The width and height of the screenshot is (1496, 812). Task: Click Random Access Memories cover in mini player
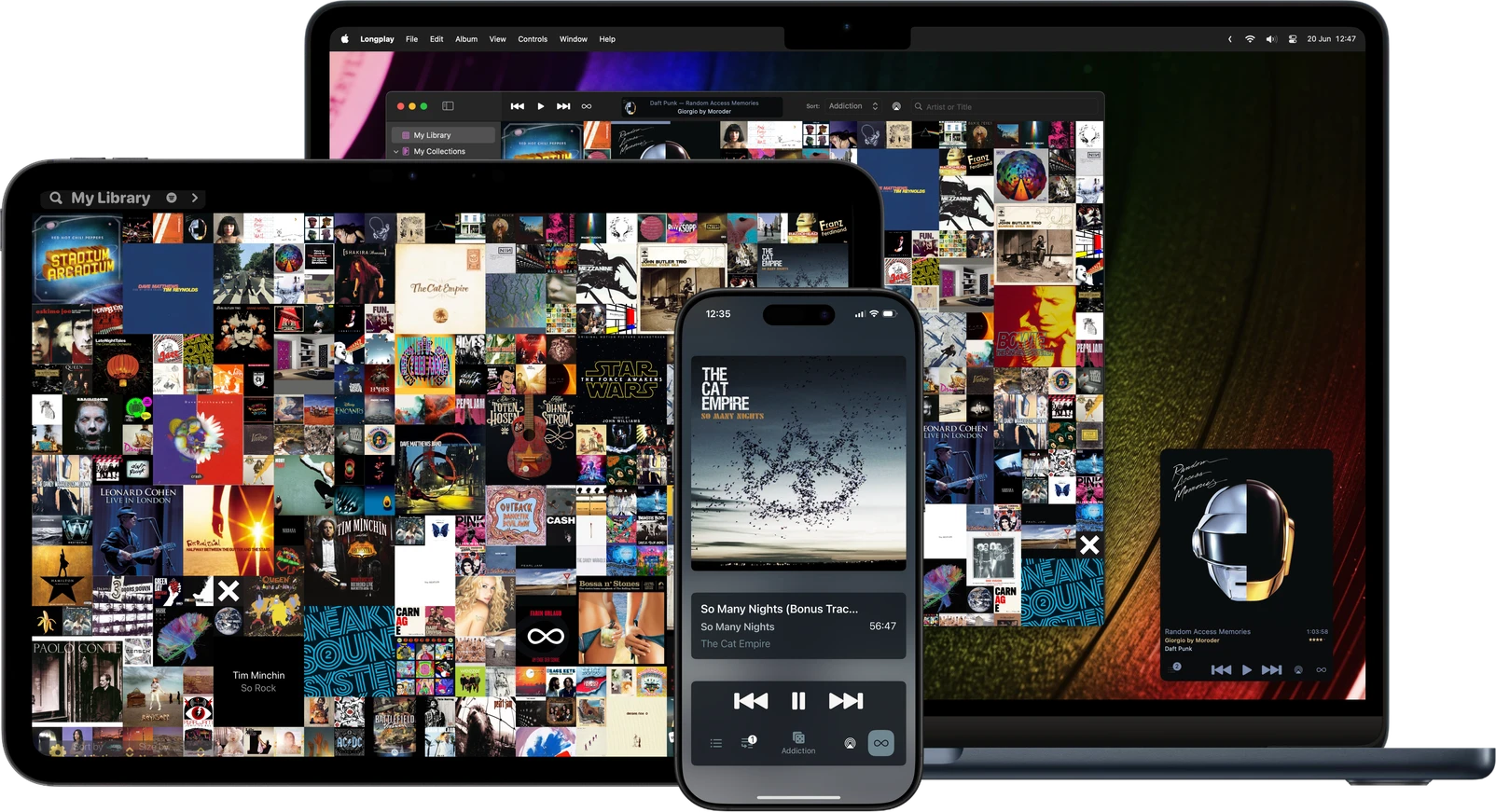point(1246,536)
